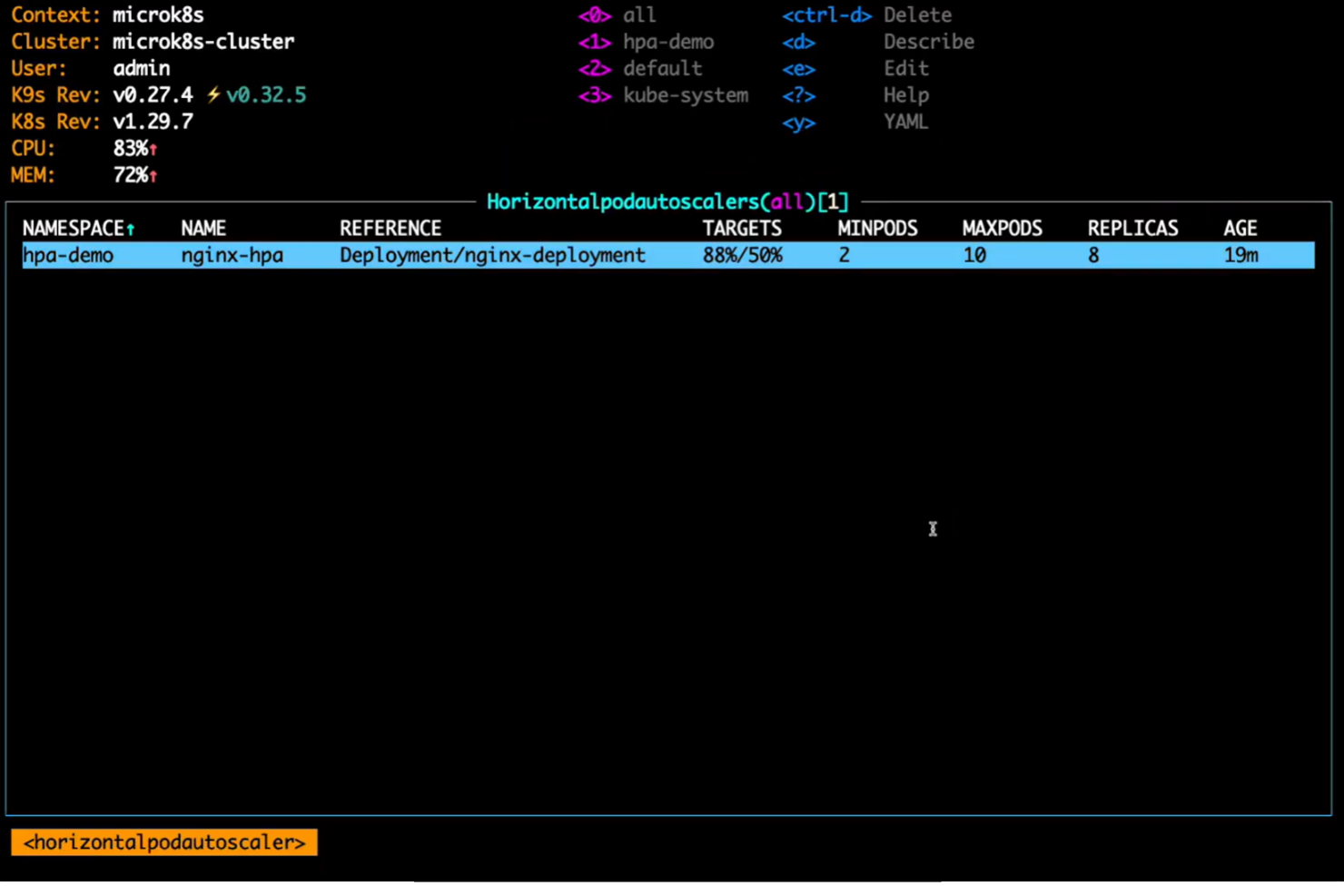Click the REPLICAS value 8
This screenshot has width=1344, height=896.
point(1093,255)
